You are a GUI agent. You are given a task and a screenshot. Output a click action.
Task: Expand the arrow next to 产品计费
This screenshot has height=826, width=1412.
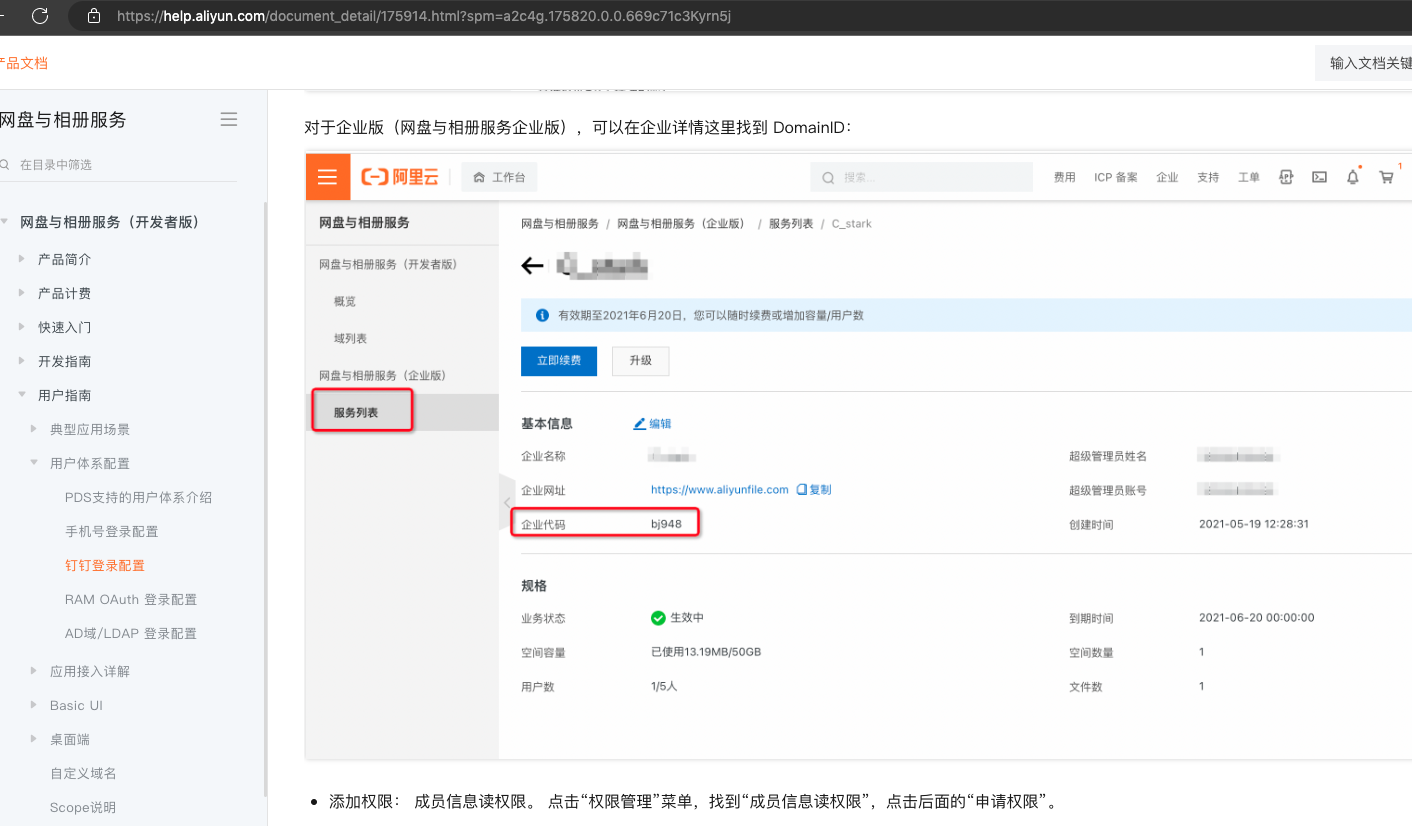tap(22, 293)
